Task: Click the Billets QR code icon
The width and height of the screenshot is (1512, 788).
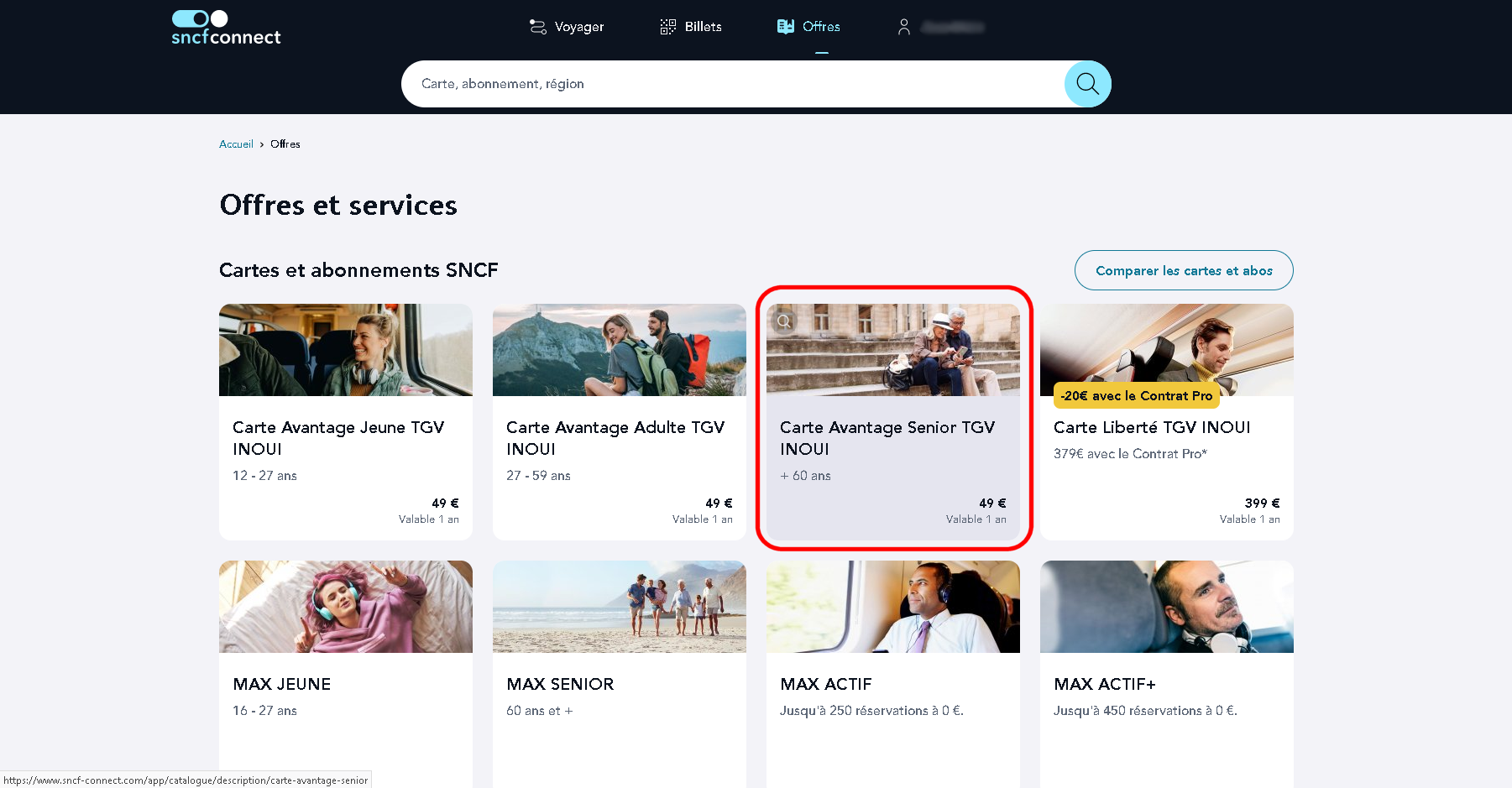Action: 668,27
